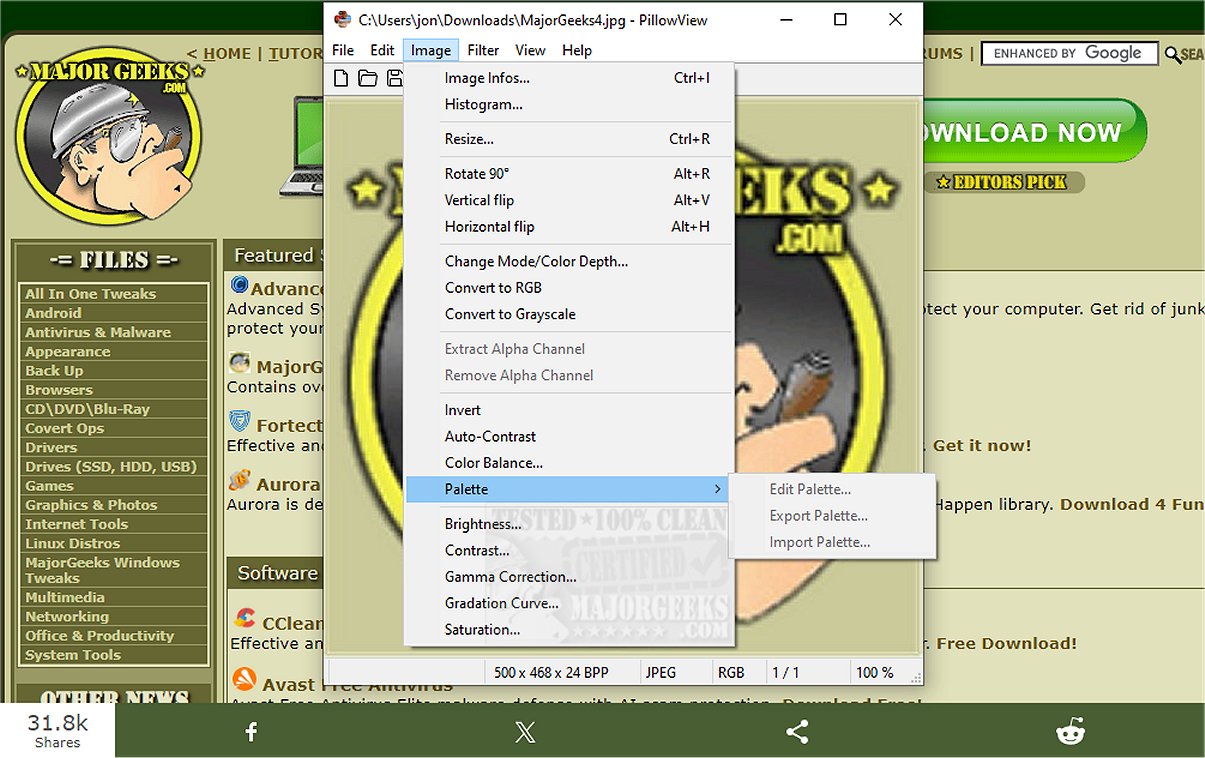Select Histogram... menu entry
This screenshot has height=758, width=1205.
pyautogui.click(x=569, y=104)
